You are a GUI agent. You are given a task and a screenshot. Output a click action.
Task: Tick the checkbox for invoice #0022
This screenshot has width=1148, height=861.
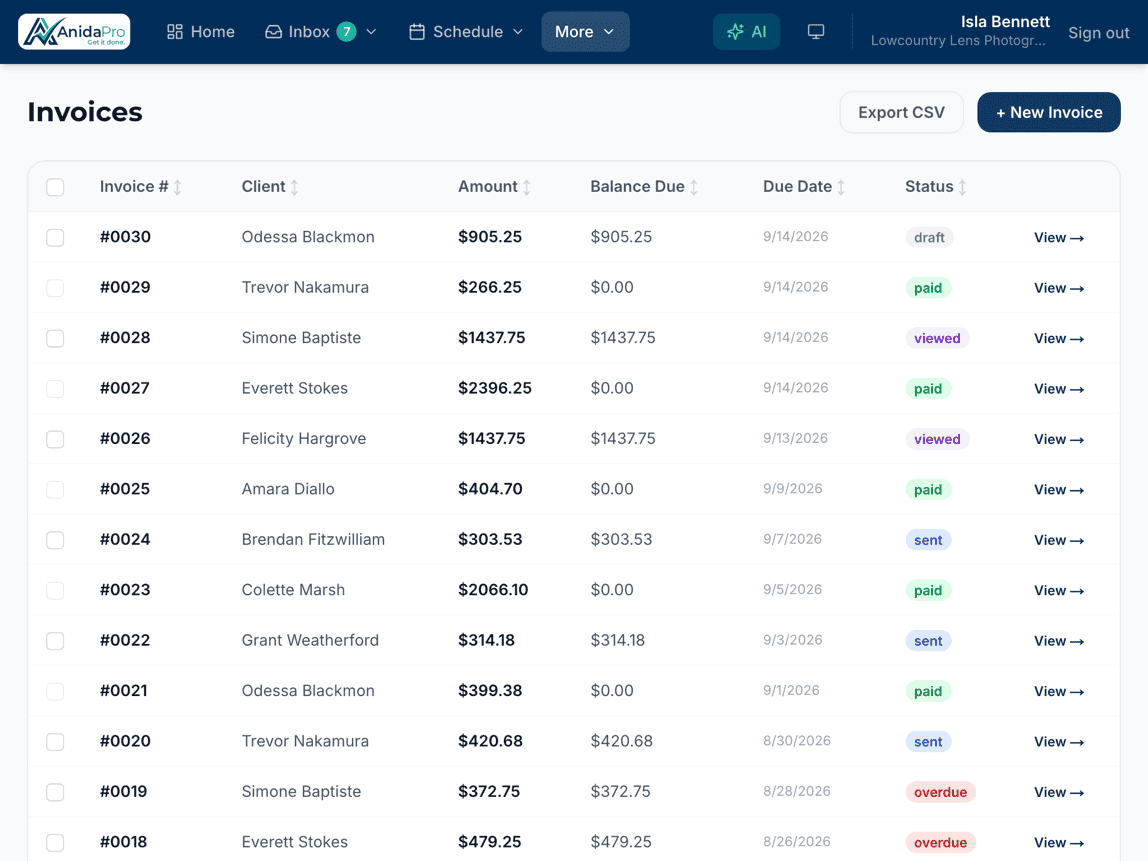(x=55, y=641)
